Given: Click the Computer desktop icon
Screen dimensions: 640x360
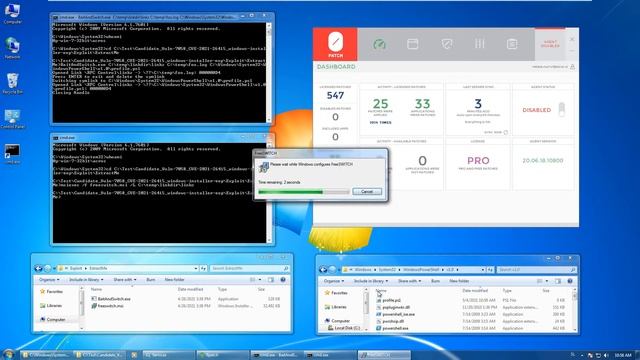Looking at the screenshot, I should [12, 13].
